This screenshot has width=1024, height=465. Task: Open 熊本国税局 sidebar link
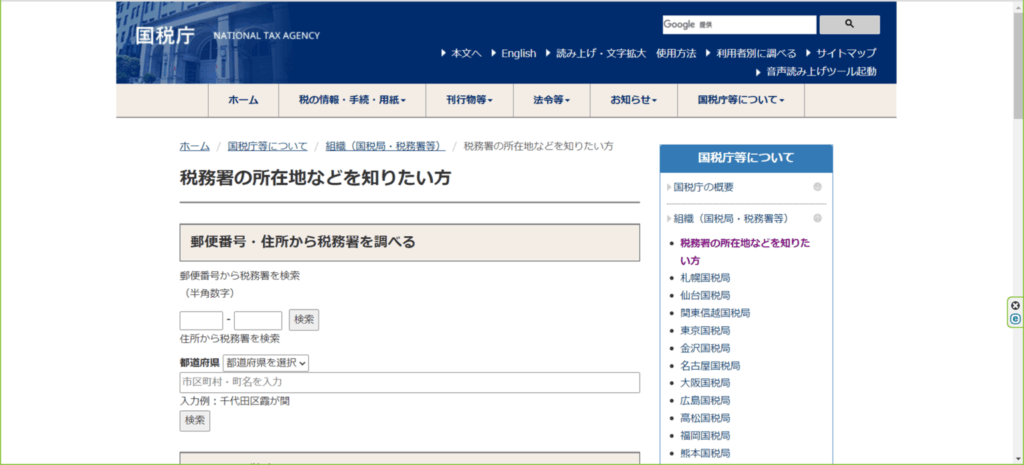point(705,453)
